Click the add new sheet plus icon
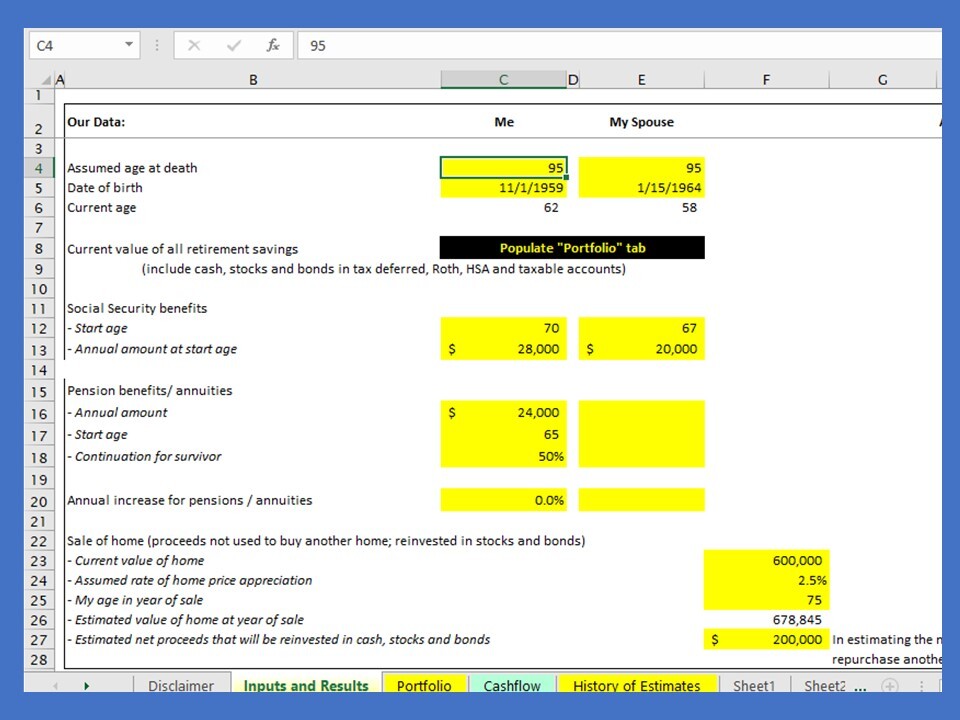Viewport: 960px width, 720px height. (890, 686)
